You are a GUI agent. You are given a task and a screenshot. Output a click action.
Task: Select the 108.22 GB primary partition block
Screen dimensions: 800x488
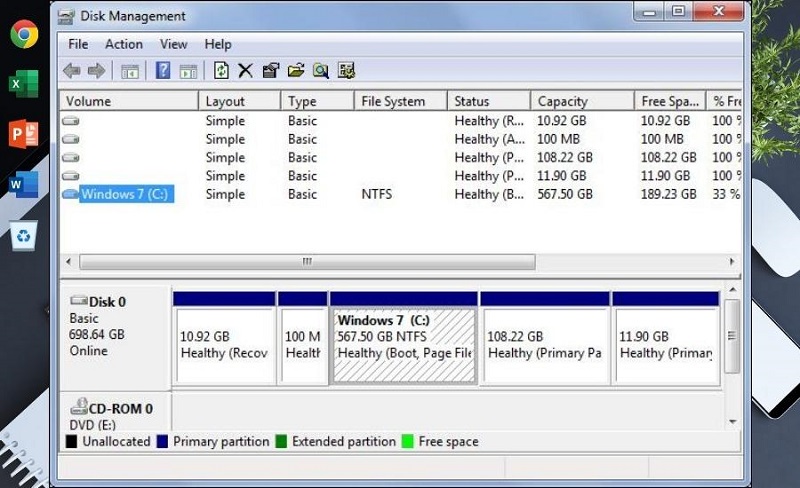coord(543,345)
